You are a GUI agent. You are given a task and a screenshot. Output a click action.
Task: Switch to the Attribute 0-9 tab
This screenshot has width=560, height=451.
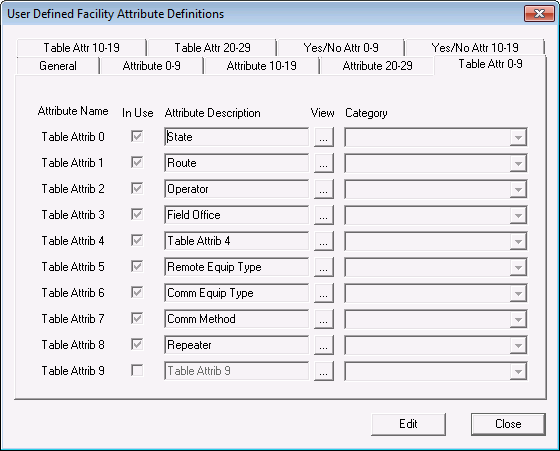(151, 66)
